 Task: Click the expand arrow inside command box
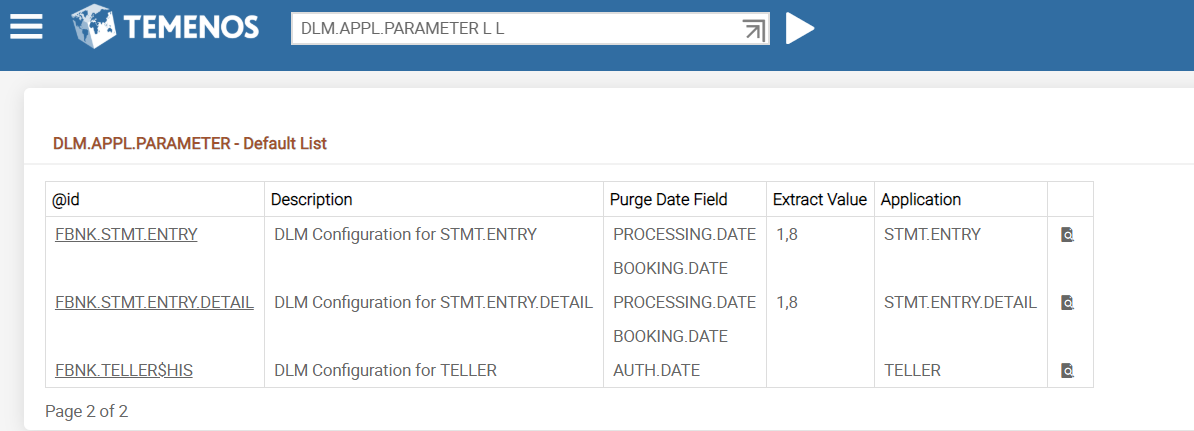[754, 29]
